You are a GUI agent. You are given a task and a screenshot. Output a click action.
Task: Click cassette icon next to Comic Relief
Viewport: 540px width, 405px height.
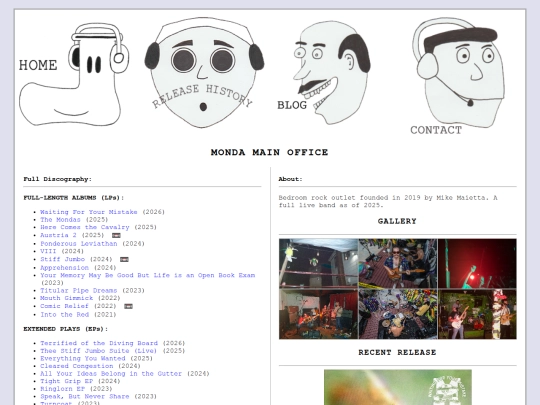[128, 306]
